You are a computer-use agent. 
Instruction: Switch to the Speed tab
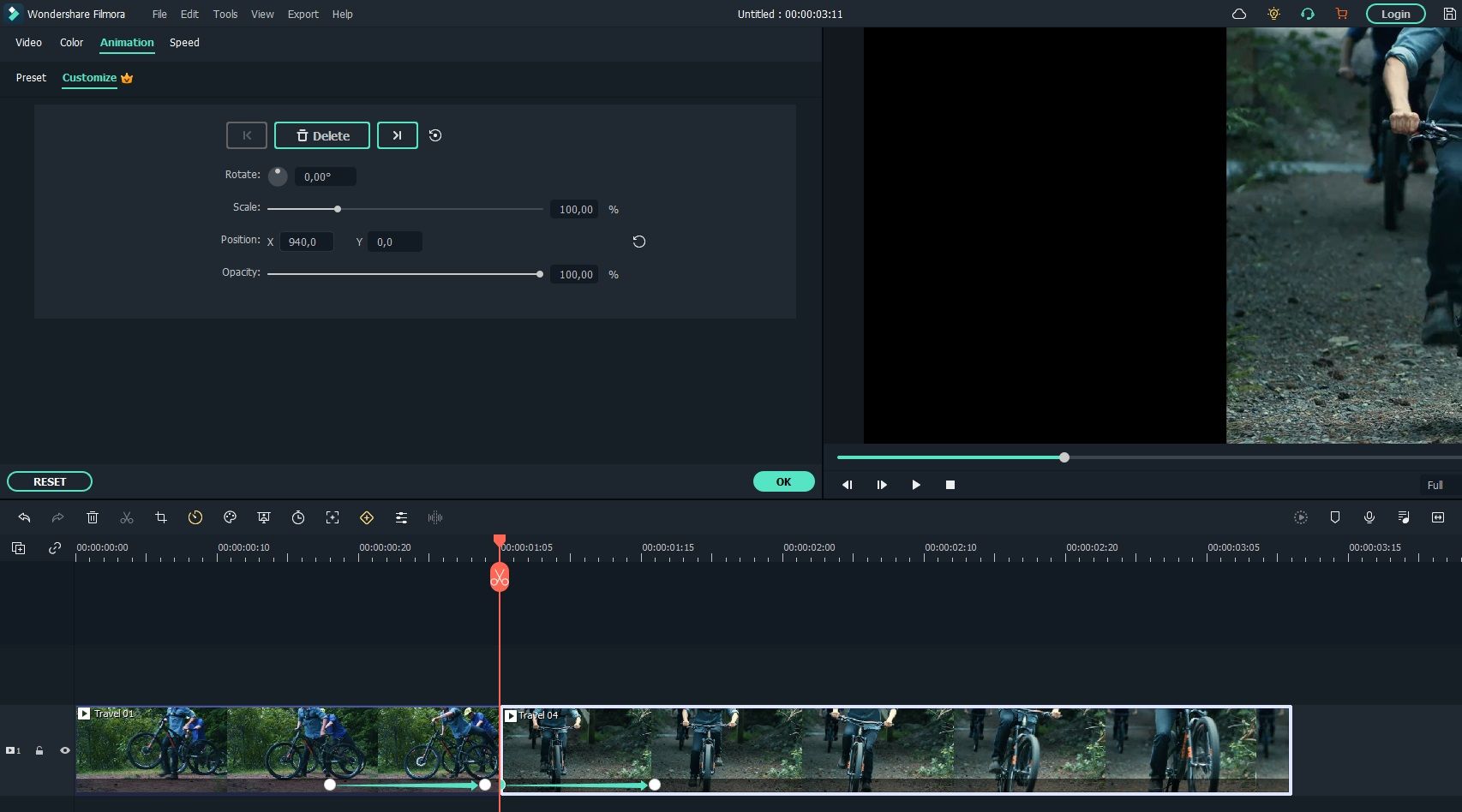coord(184,42)
